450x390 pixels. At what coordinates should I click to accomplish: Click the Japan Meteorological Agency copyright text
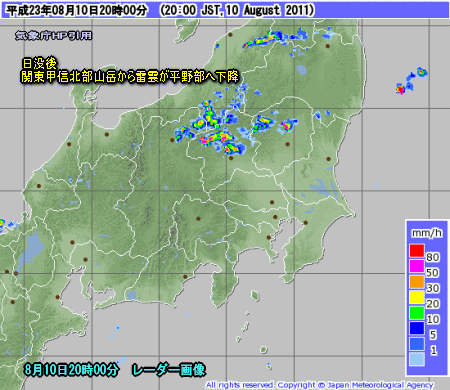319,385
